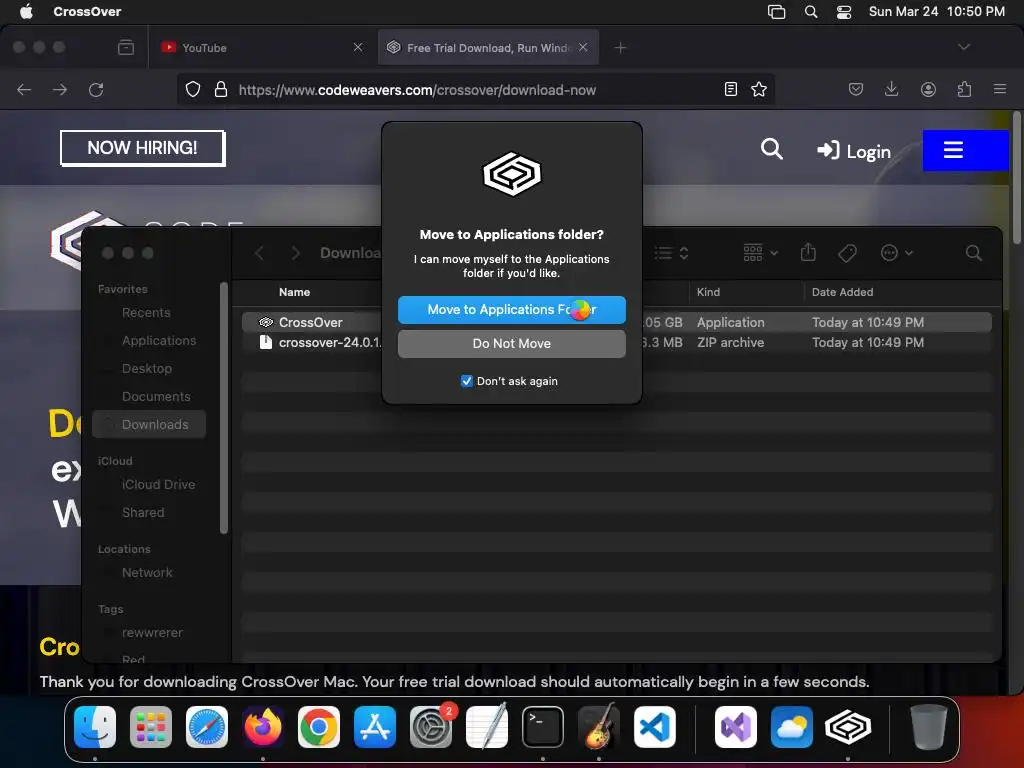This screenshot has width=1024, height=768.
Task: Close the Free Trial Download tab
Action: tap(583, 48)
